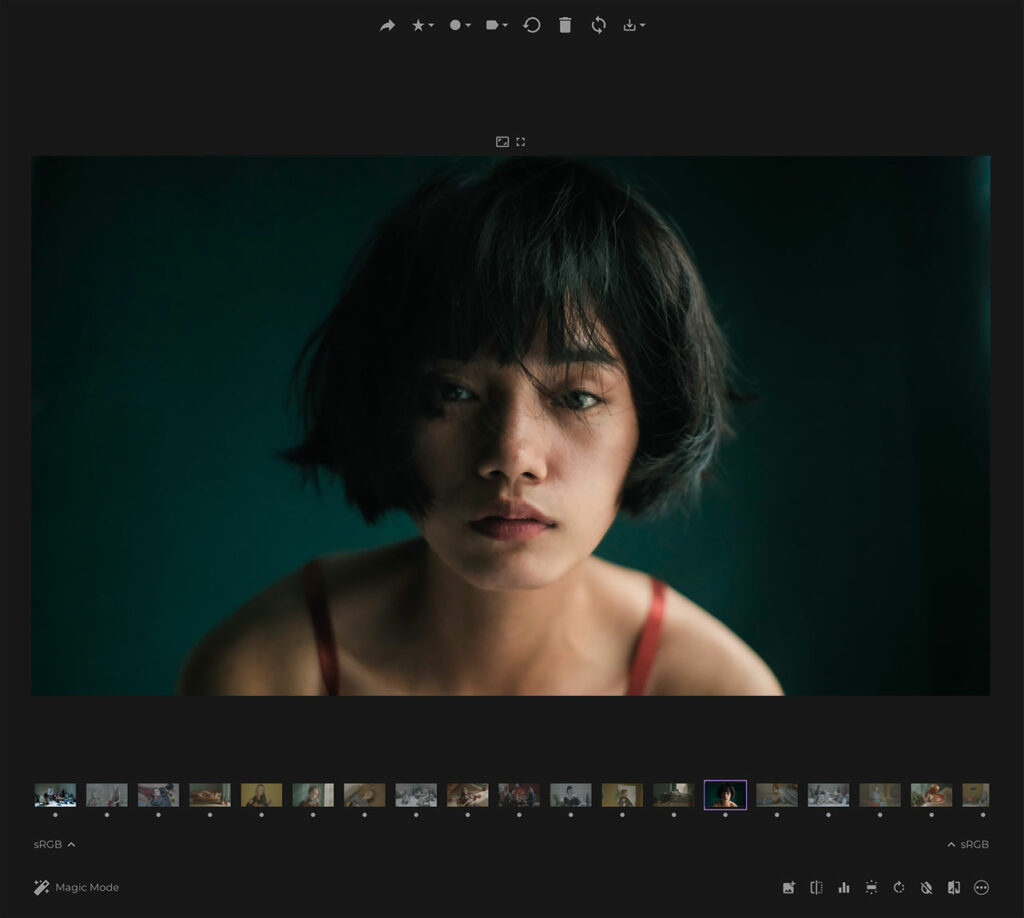
Task: Select the thumbnail just before the highlighted one
Action: (x=673, y=795)
